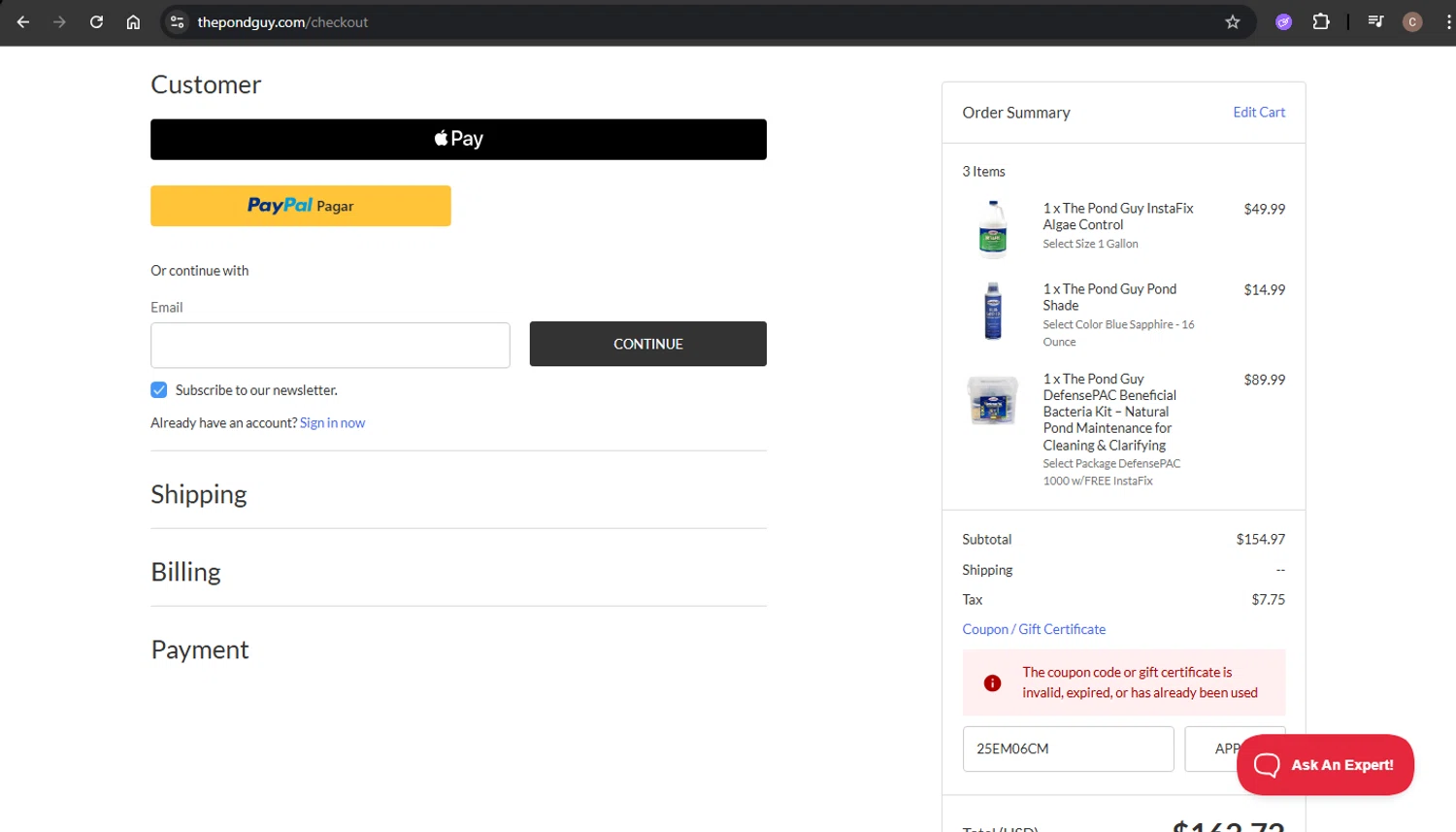Pay with the PayPal Pagar button
Image resolution: width=1456 pixels, height=832 pixels.
(x=301, y=206)
